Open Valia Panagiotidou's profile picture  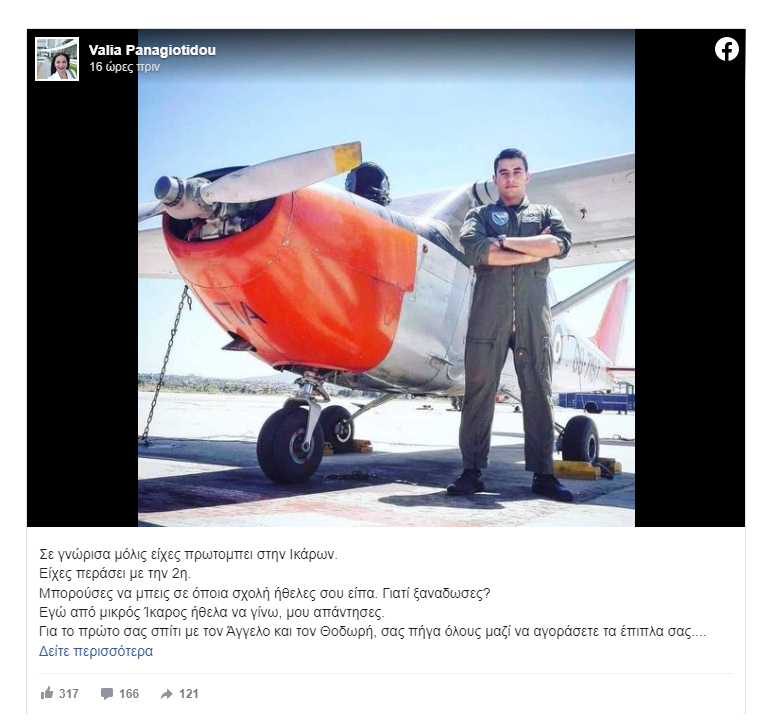(x=57, y=59)
